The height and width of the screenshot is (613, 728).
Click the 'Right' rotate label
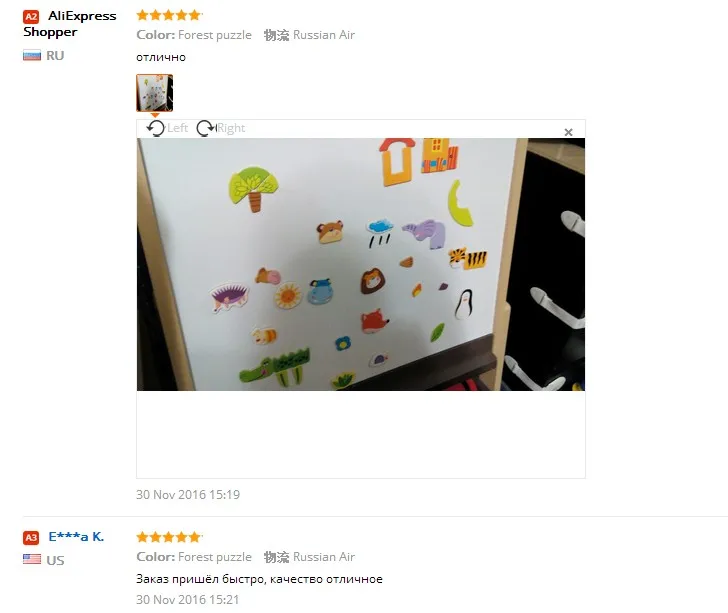231,128
